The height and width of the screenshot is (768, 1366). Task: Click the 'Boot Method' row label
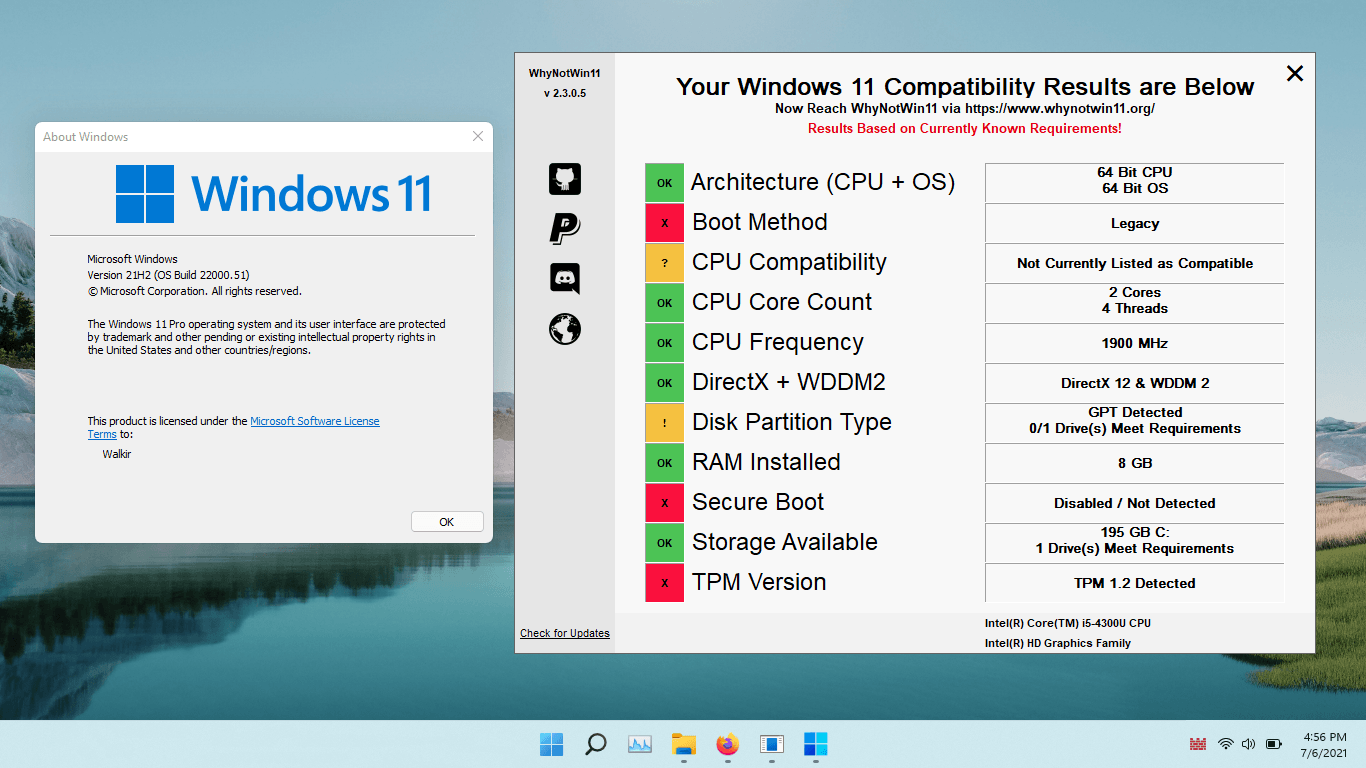[760, 222]
